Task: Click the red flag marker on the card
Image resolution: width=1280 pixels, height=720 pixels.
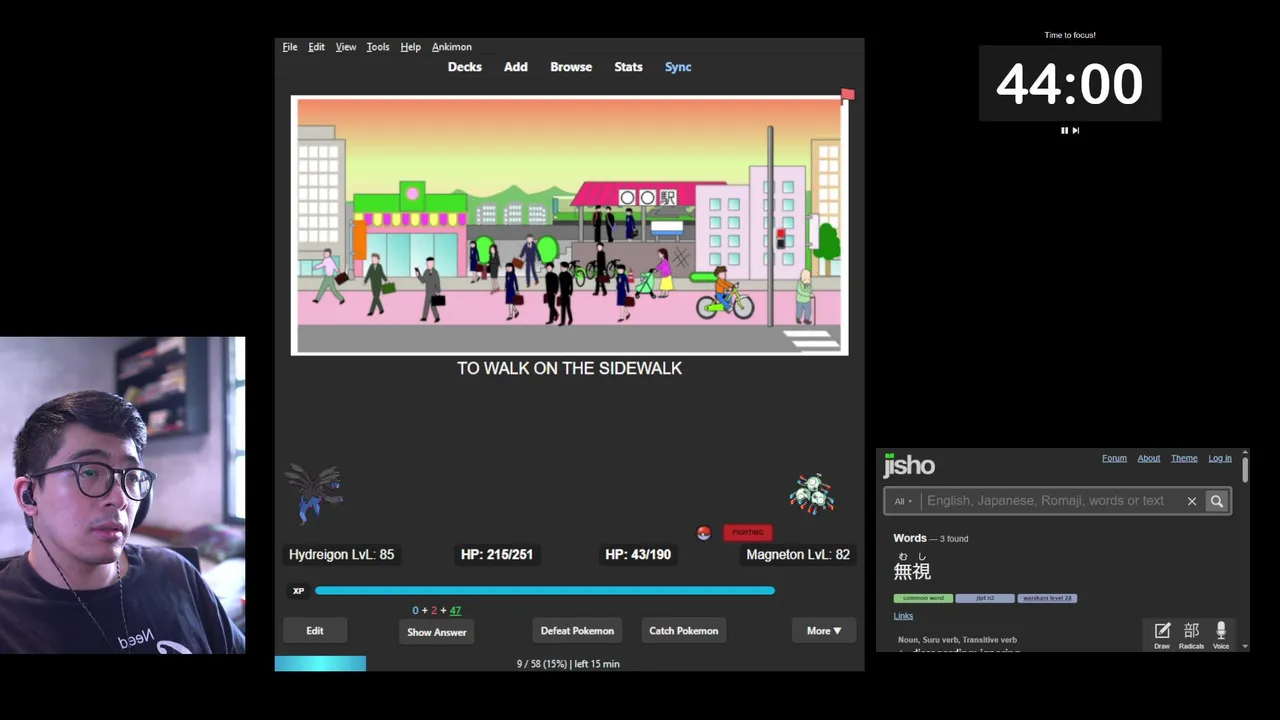Action: pos(847,95)
